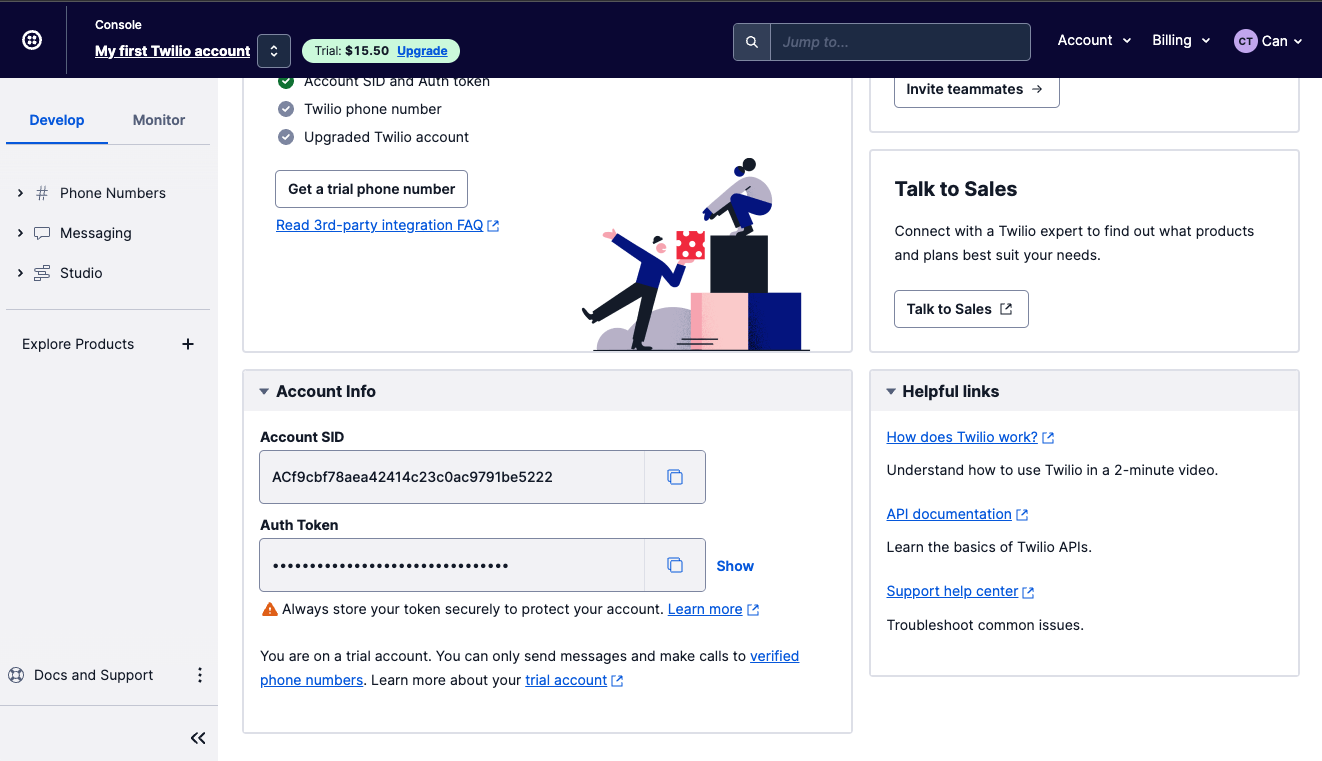Click the CT user avatar

coord(1245,41)
